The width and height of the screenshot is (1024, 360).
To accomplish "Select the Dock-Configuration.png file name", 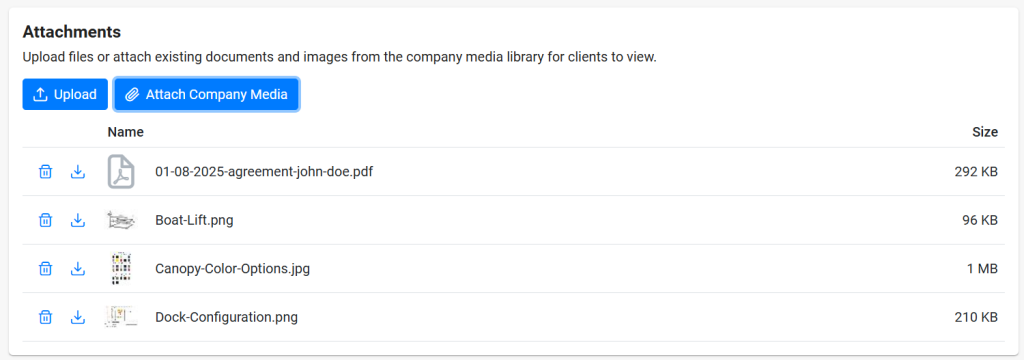I will click(x=227, y=318).
